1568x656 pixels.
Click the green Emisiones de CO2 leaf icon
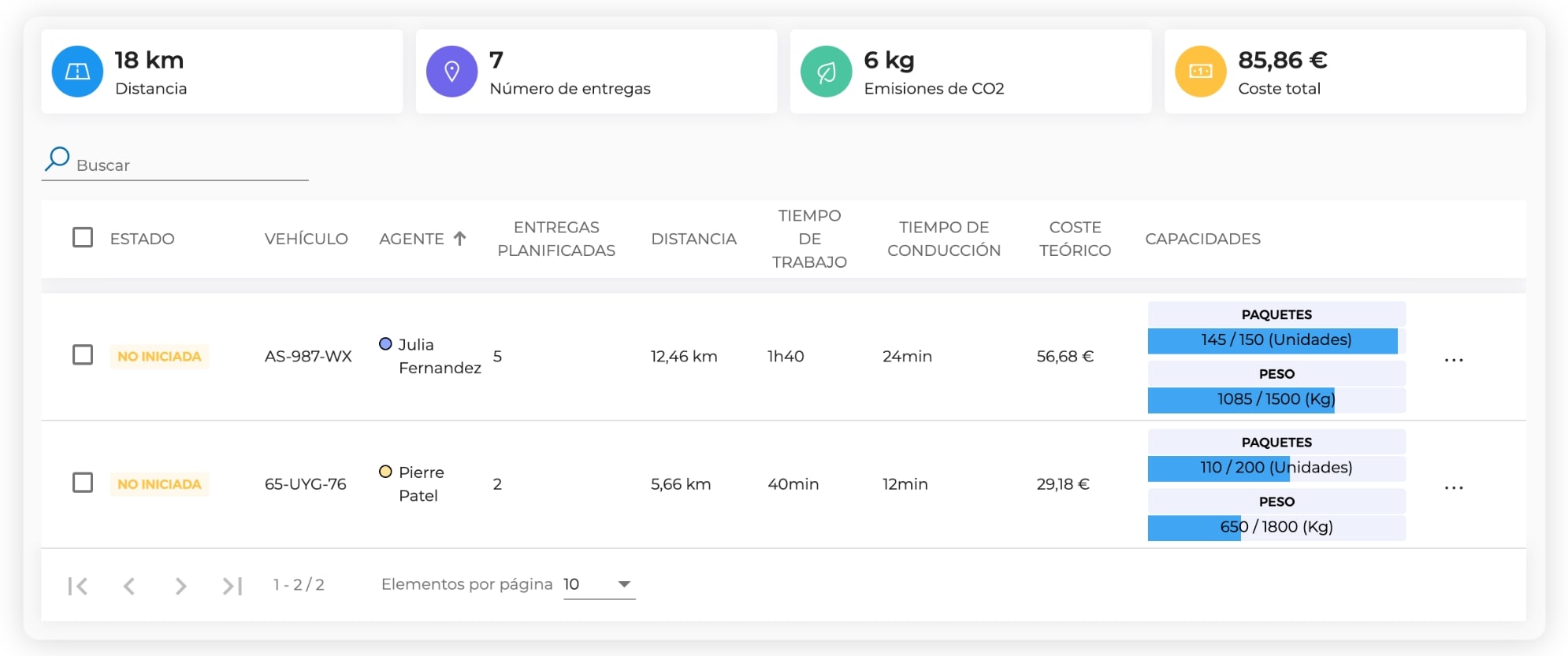826,71
